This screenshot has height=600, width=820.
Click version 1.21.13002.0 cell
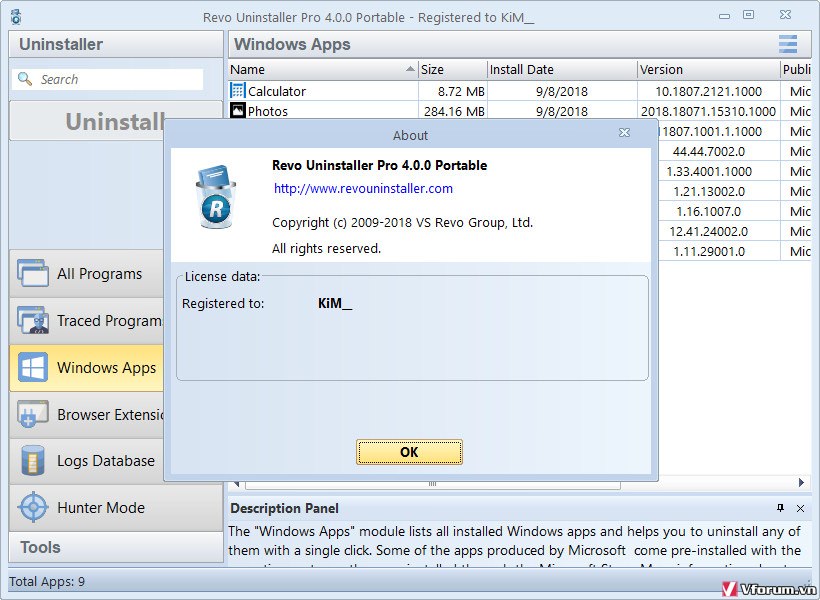tap(709, 191)
